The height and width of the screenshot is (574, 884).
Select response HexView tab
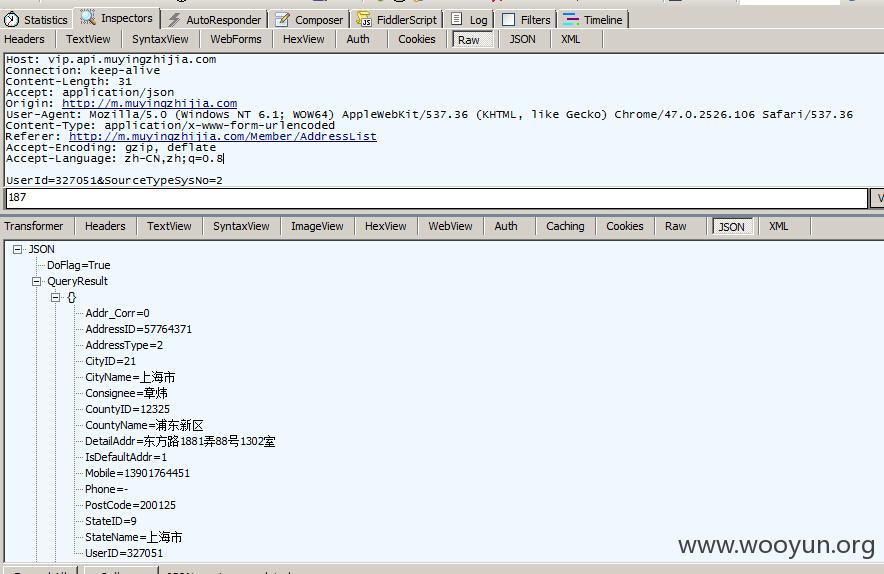(386, 226)
